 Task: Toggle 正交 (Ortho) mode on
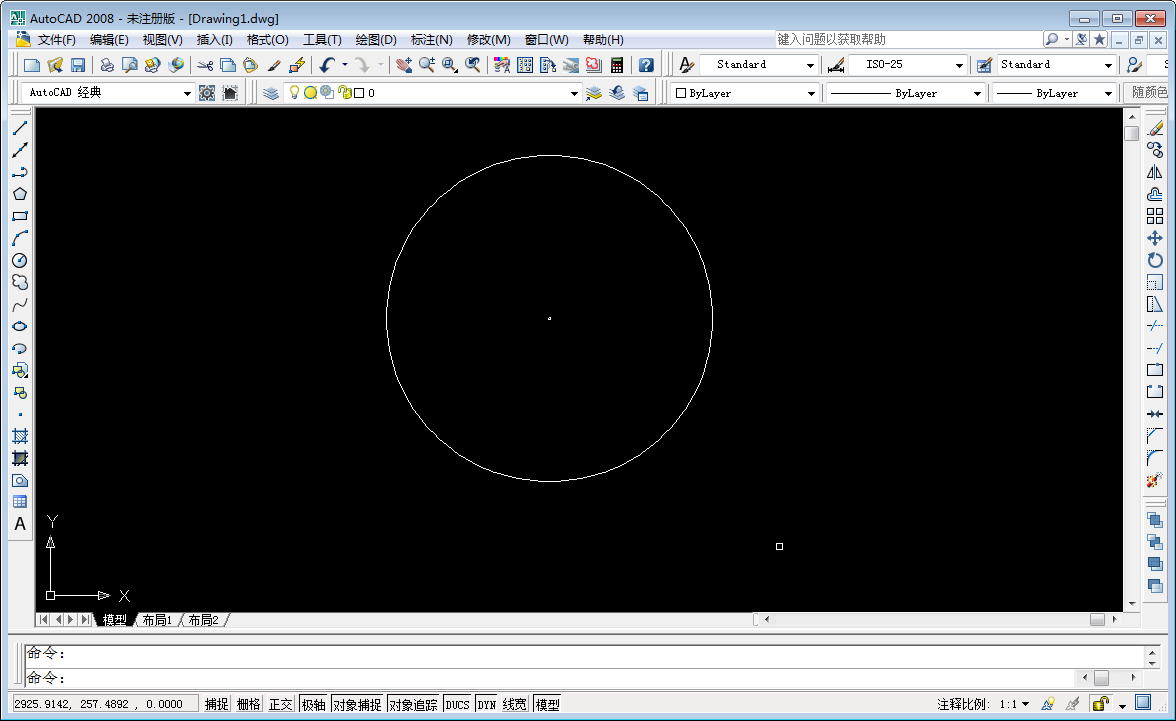click(x=280, y=703)
